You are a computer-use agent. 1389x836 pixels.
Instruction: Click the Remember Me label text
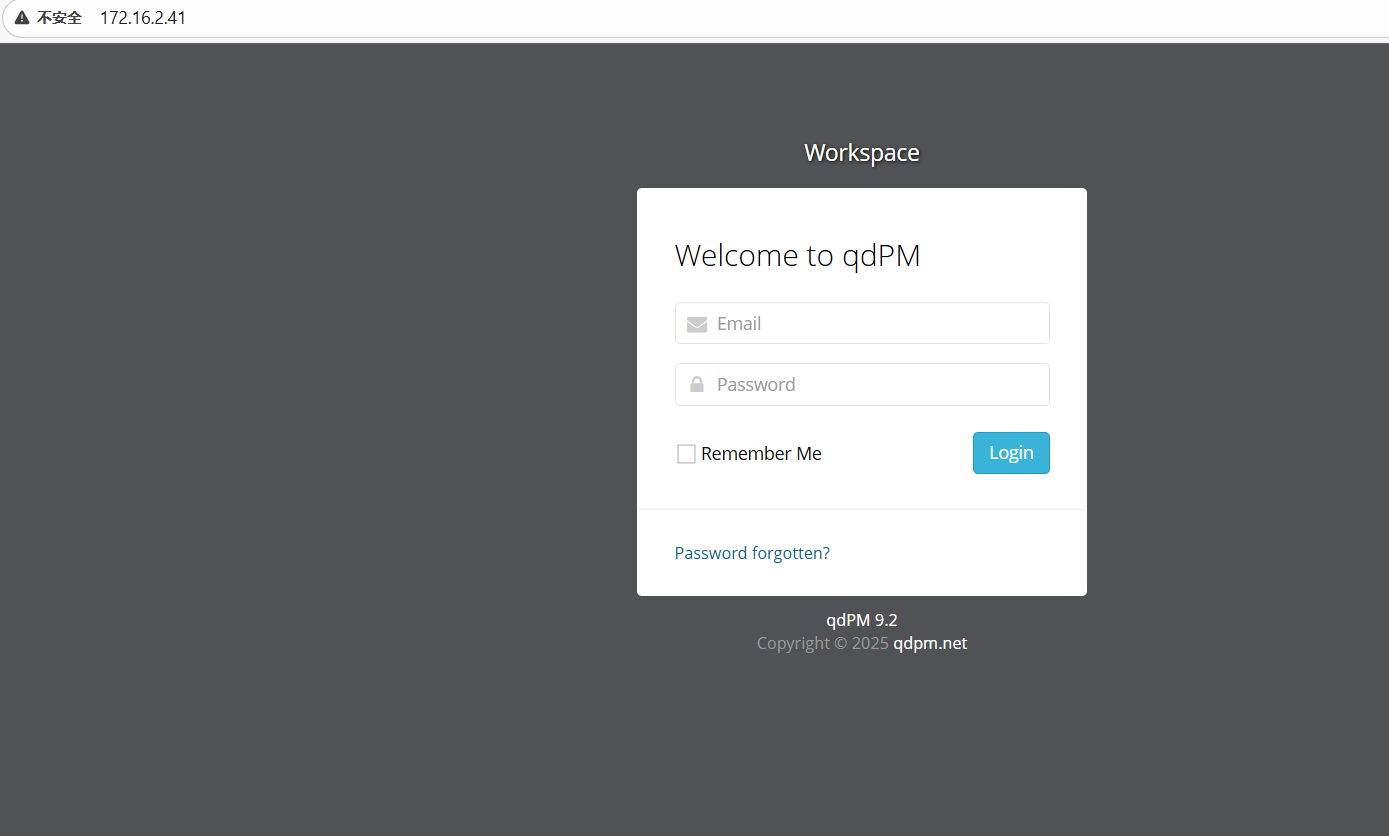pos(761,454)
